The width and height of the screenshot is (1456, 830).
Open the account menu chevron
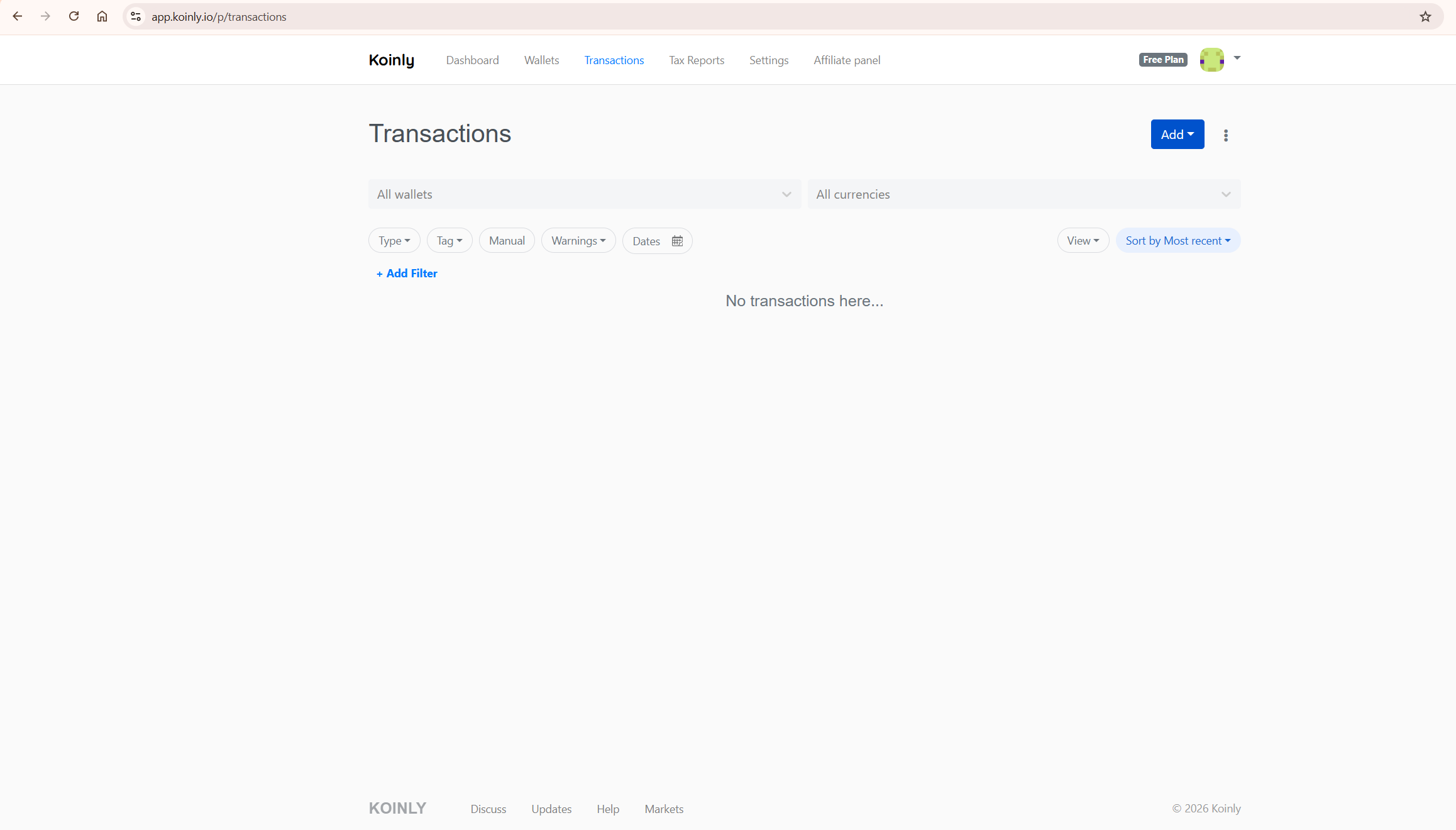click(1237, 59)
